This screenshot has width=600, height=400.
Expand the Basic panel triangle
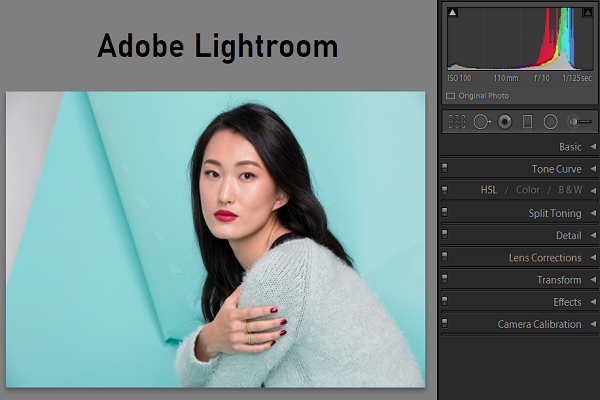click(593, 147)
